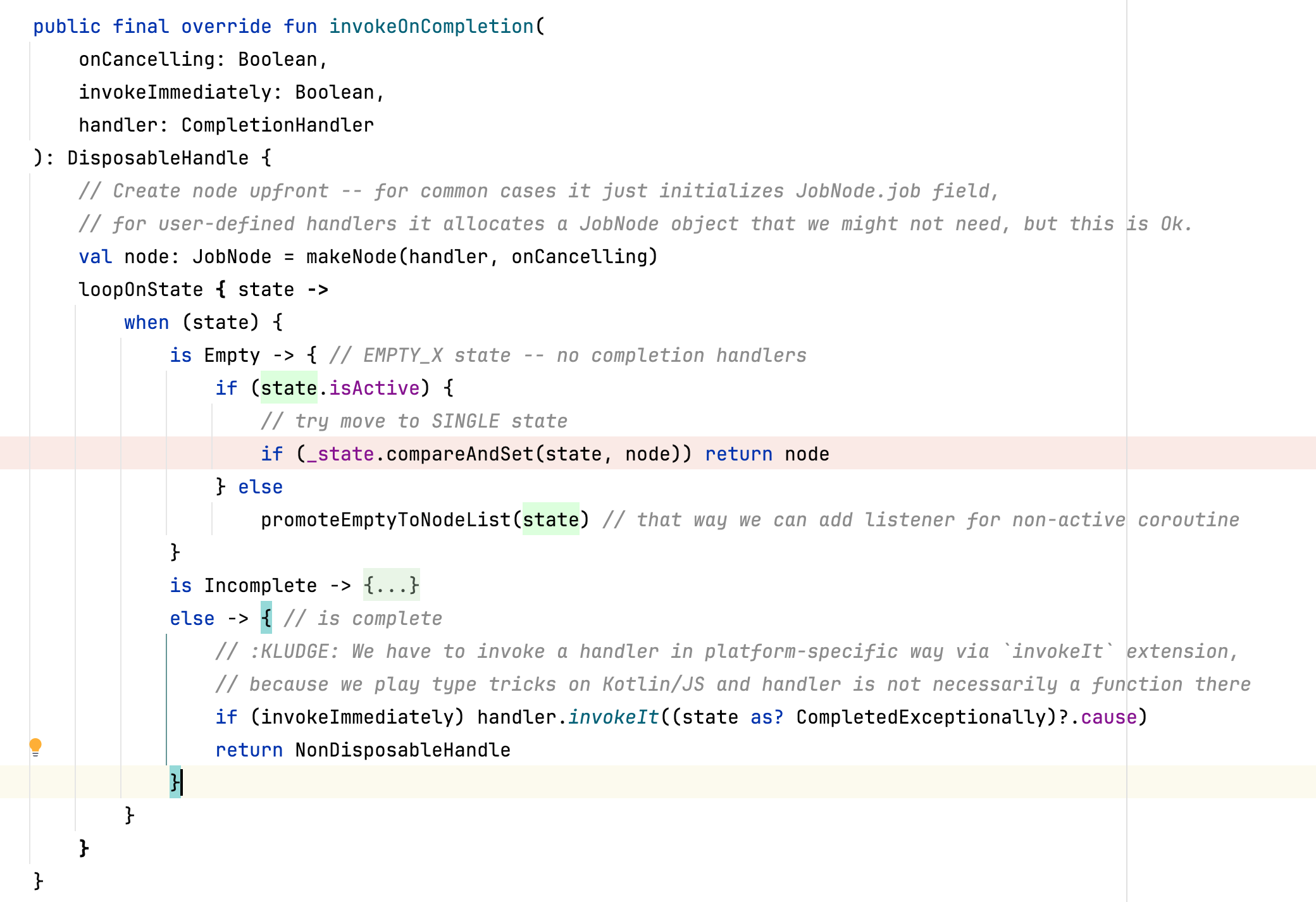
Task: Click promoteEmptyToNodeList function call
Action: pos(385,520)
